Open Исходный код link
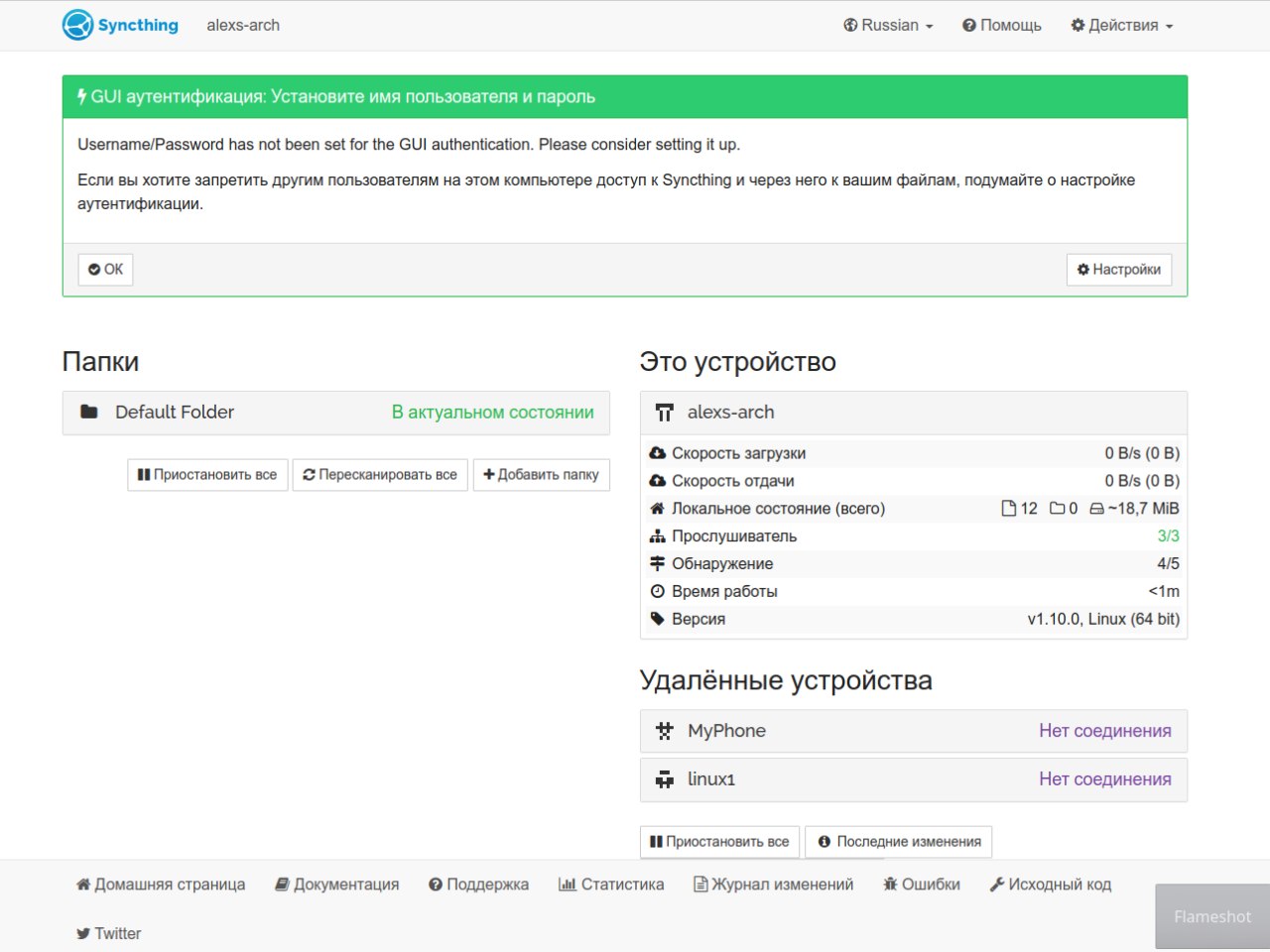 (1051, 885)
